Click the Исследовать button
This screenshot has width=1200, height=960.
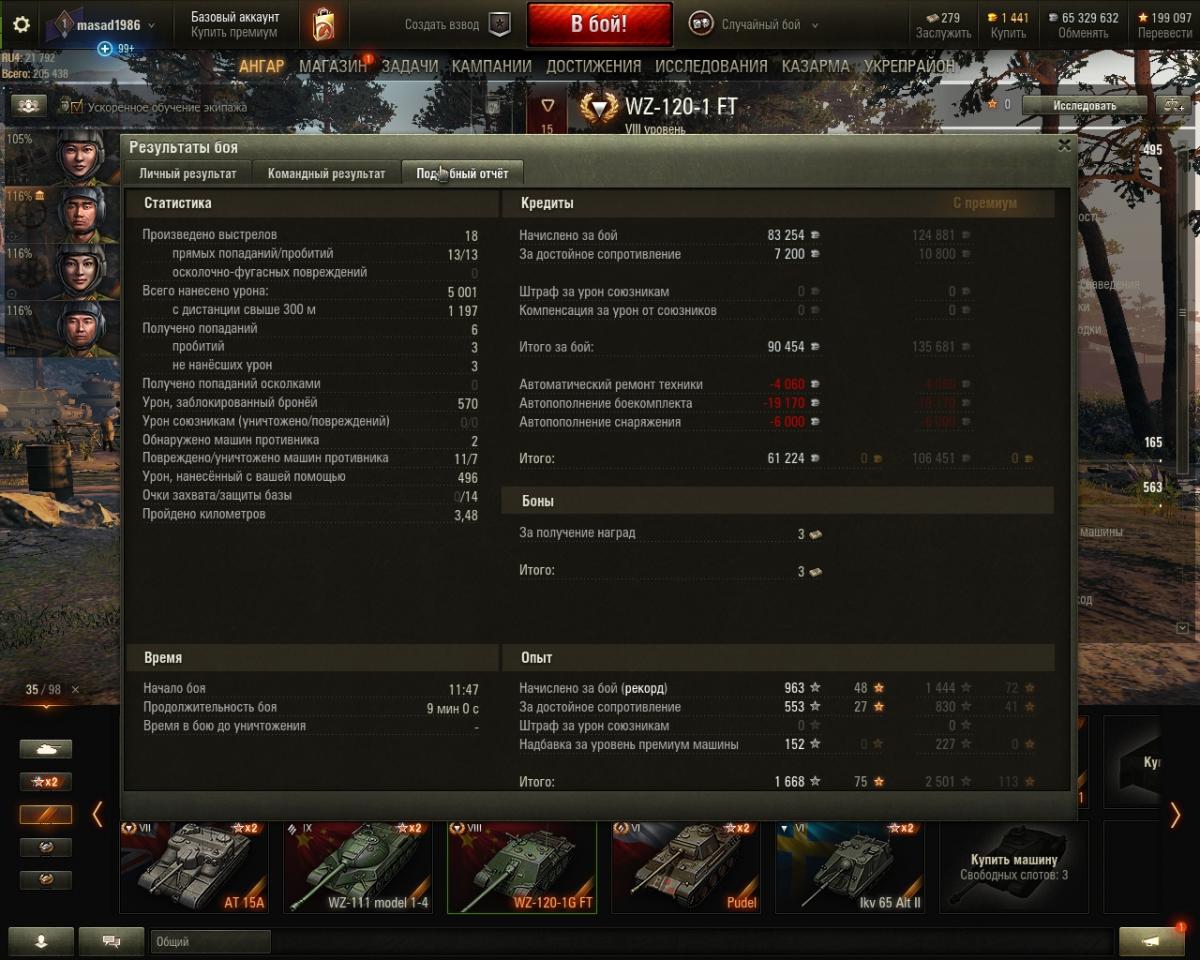tap(1084, 105)
